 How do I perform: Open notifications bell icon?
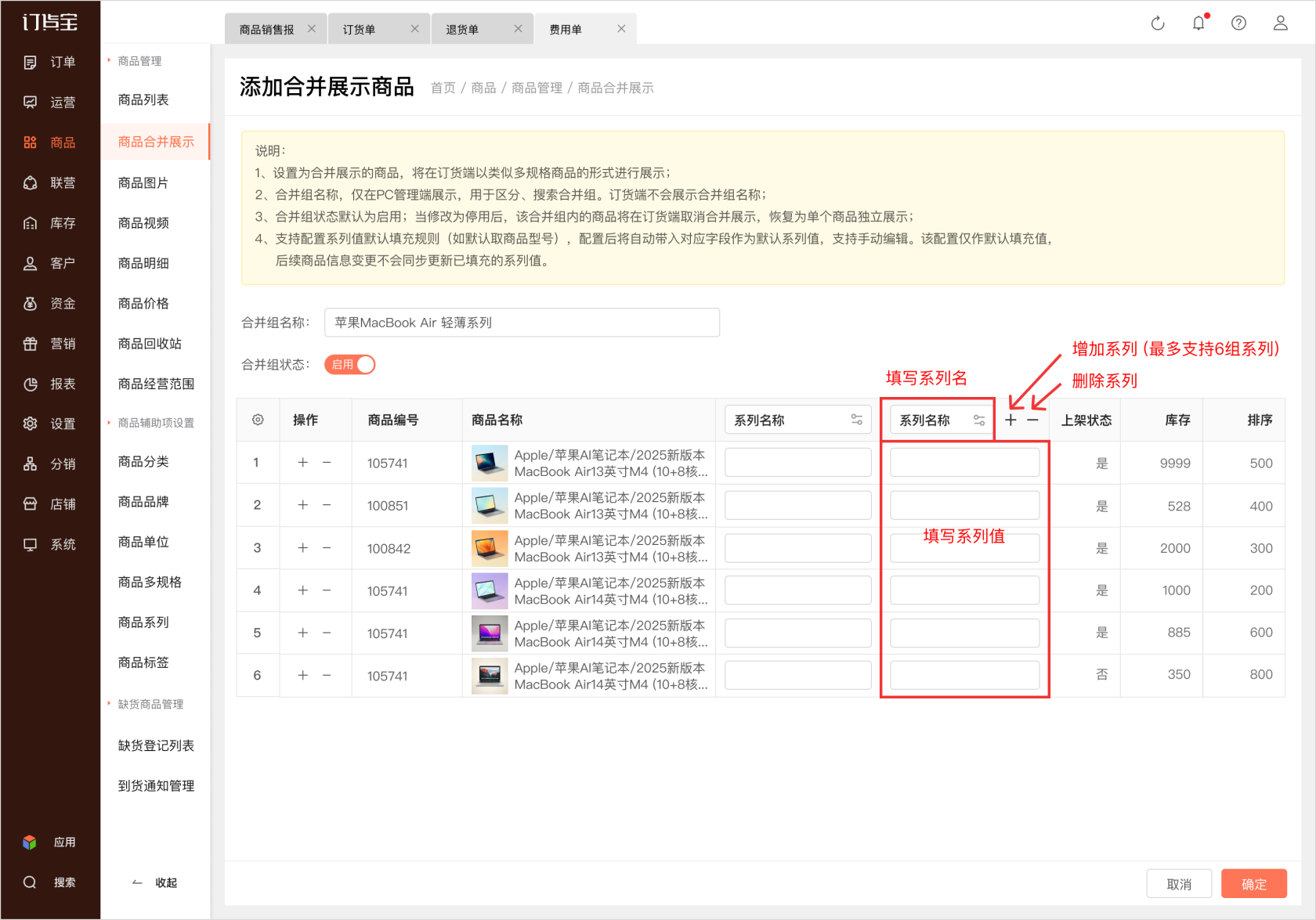tap(1198, 23)
